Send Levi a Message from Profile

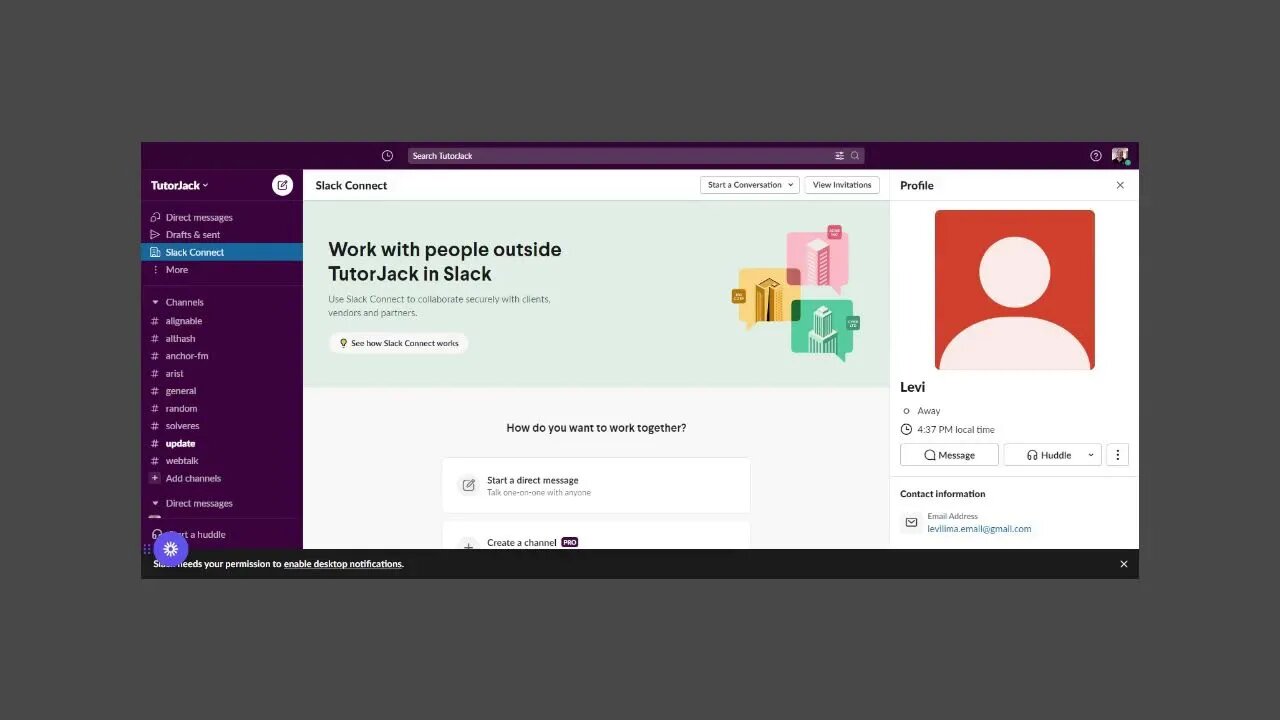tap(949, 455)
